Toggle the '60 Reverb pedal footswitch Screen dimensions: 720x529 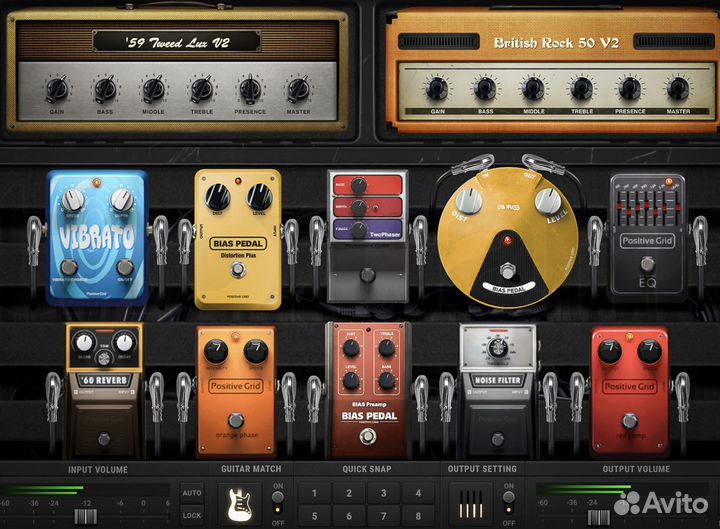[104, 439]
